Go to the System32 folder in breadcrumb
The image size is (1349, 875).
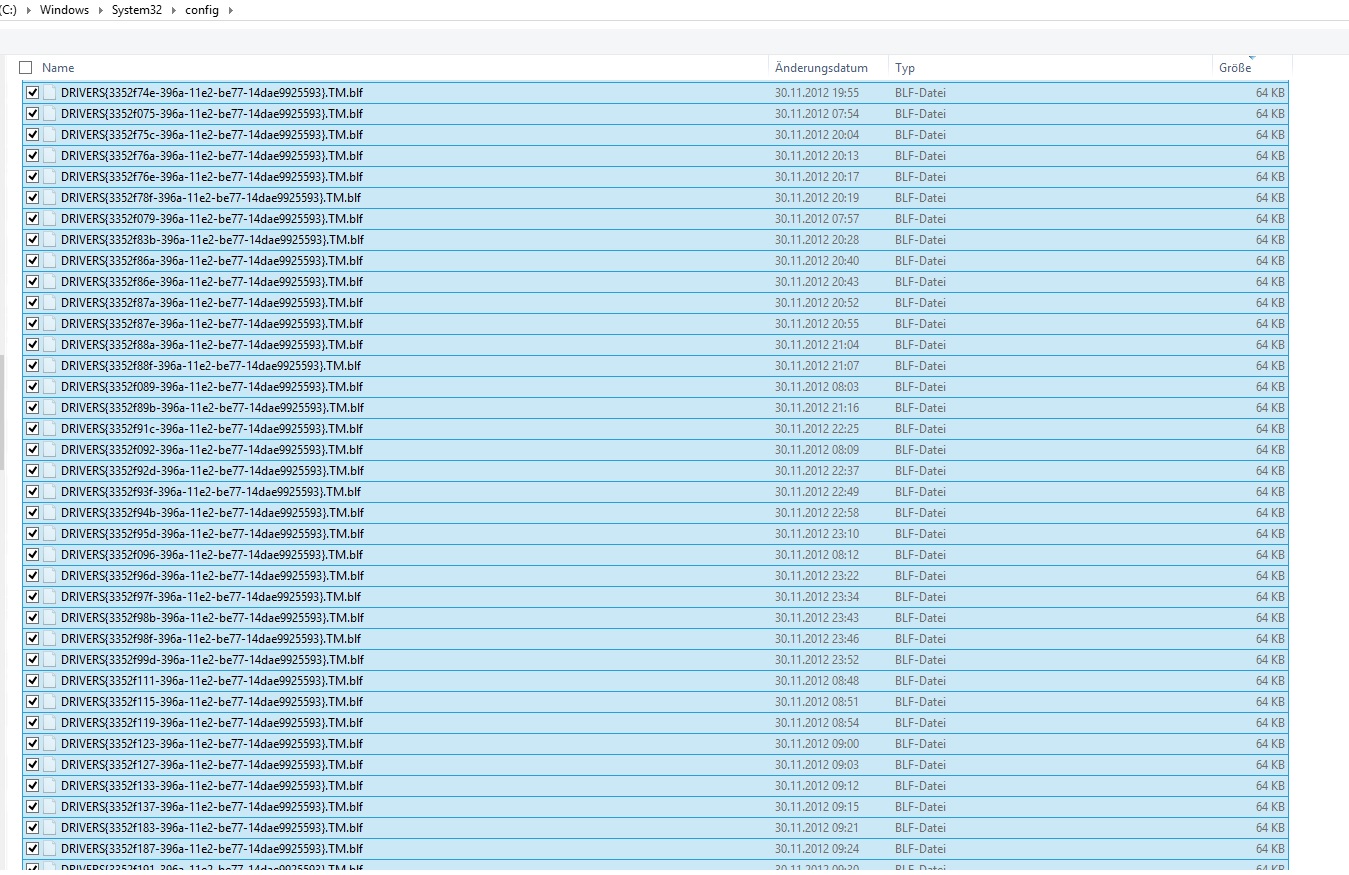coord(137,10)
